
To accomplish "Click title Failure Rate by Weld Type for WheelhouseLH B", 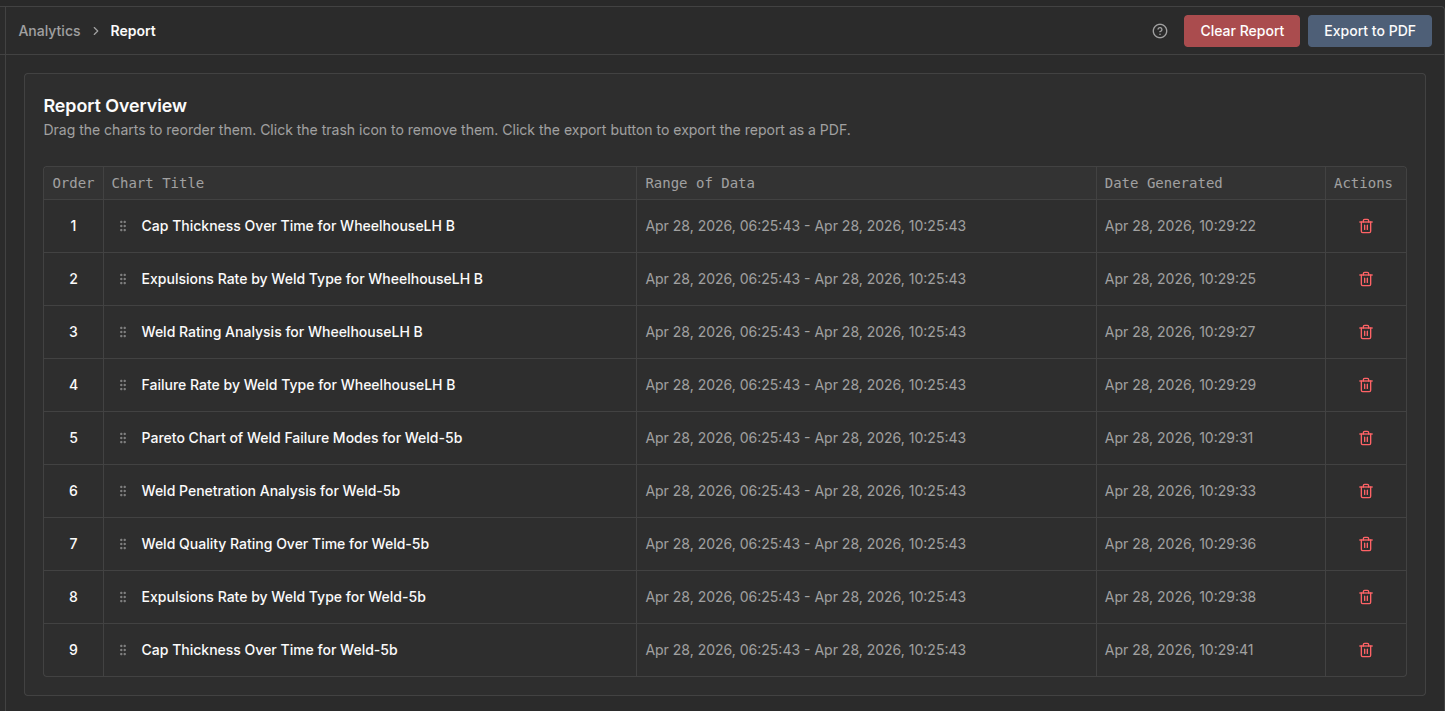I will (x=298, y=385).
